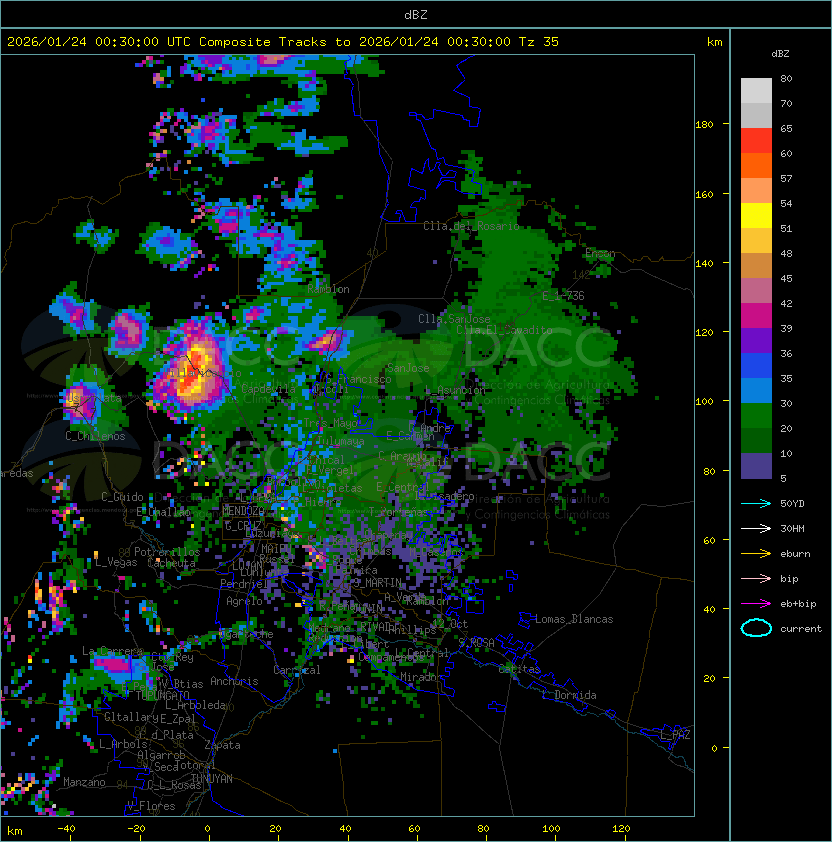Click the cyan 50YD arrow in legend
Screen dimensions: 832x842
tap(756, 503)
